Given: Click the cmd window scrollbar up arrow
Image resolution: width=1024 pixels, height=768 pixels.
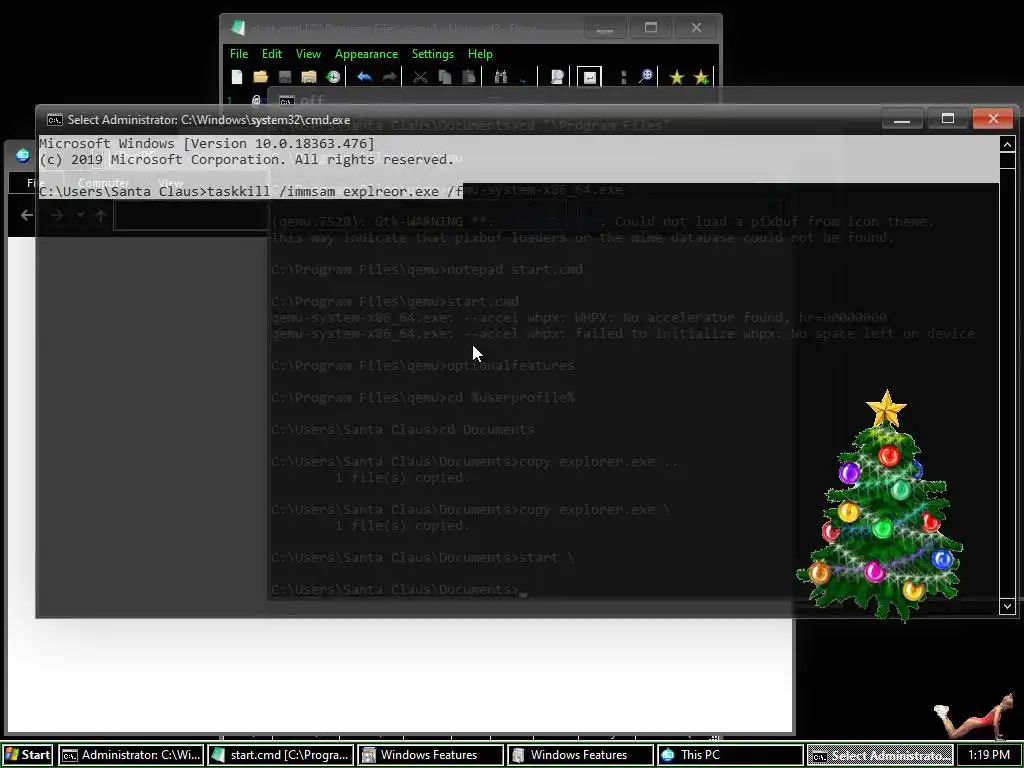Looking at the screenshot, I should 1007,144.
